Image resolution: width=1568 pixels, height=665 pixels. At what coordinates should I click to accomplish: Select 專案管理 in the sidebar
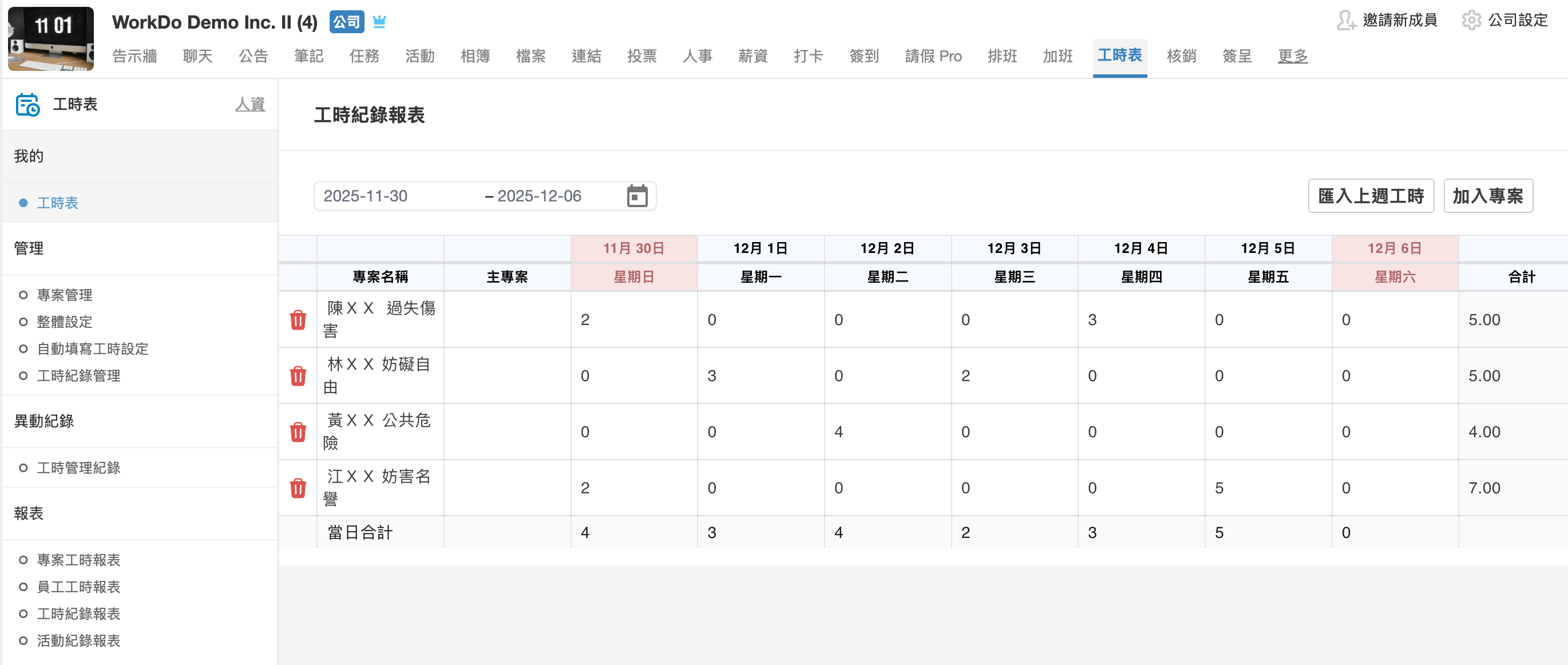[65, 295]
